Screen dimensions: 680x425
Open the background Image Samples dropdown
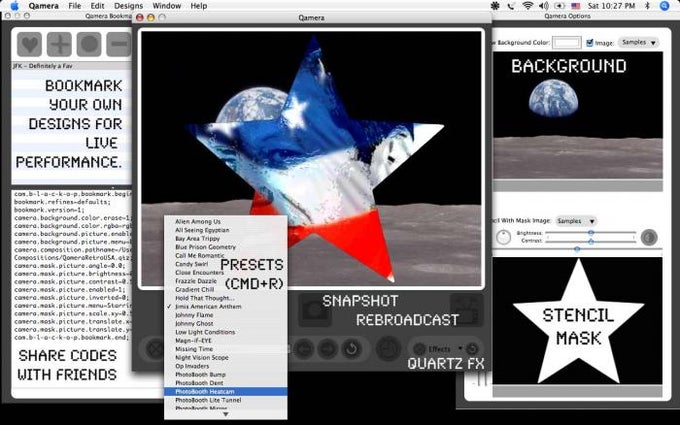[x=638, y=42]
